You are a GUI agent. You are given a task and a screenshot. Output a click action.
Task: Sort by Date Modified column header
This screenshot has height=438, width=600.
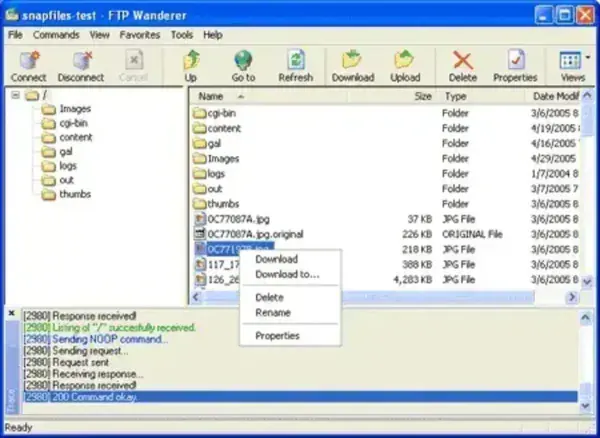click(x=553, y=96)
